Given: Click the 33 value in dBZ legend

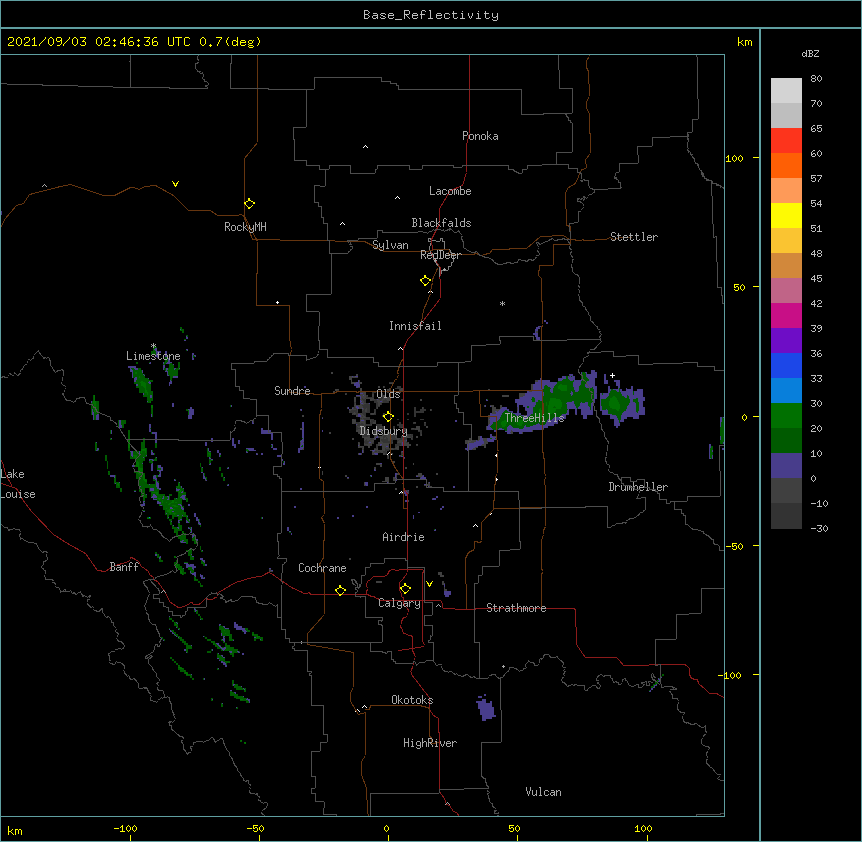Looking at the screenshot, I should tap(816, 378).
